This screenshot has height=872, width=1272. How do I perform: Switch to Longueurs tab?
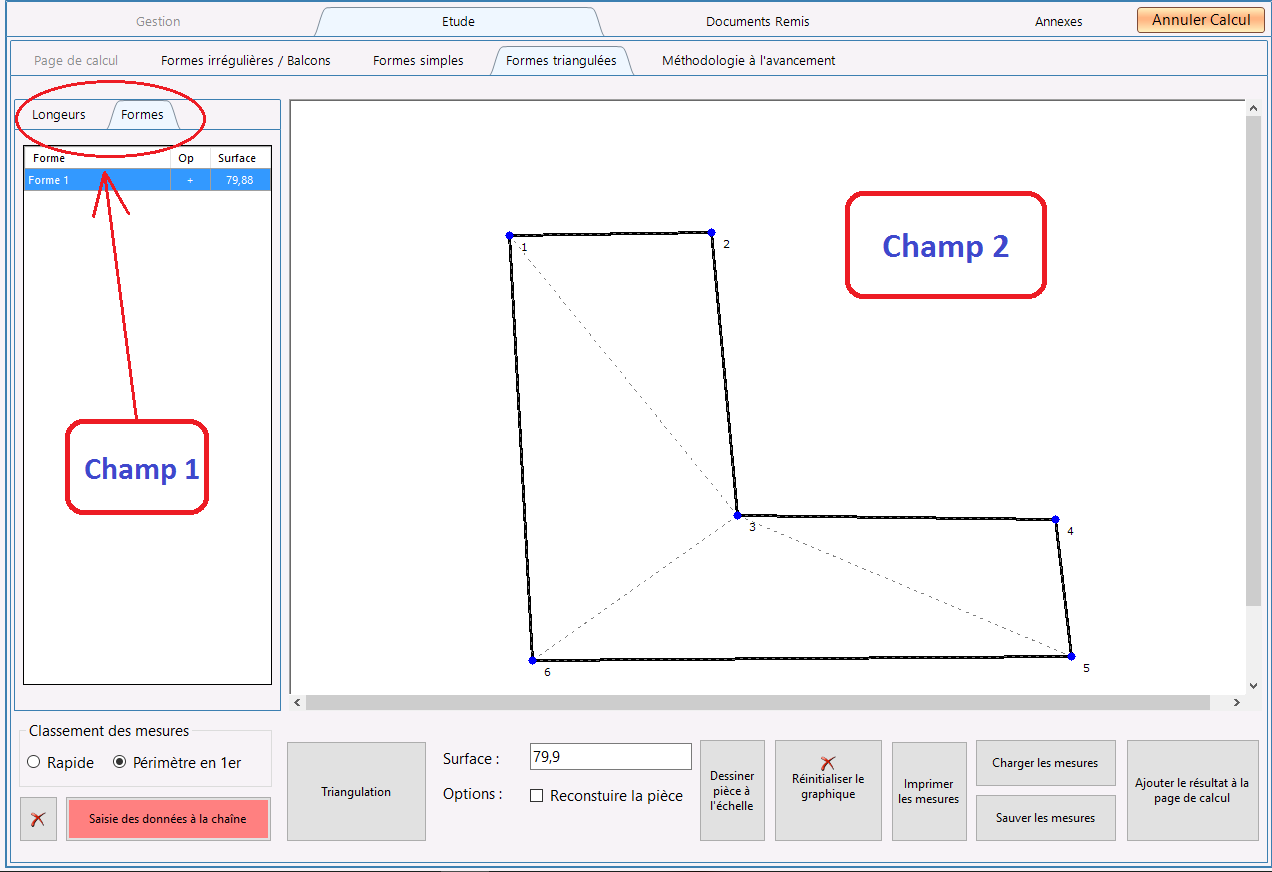(59, 115)
